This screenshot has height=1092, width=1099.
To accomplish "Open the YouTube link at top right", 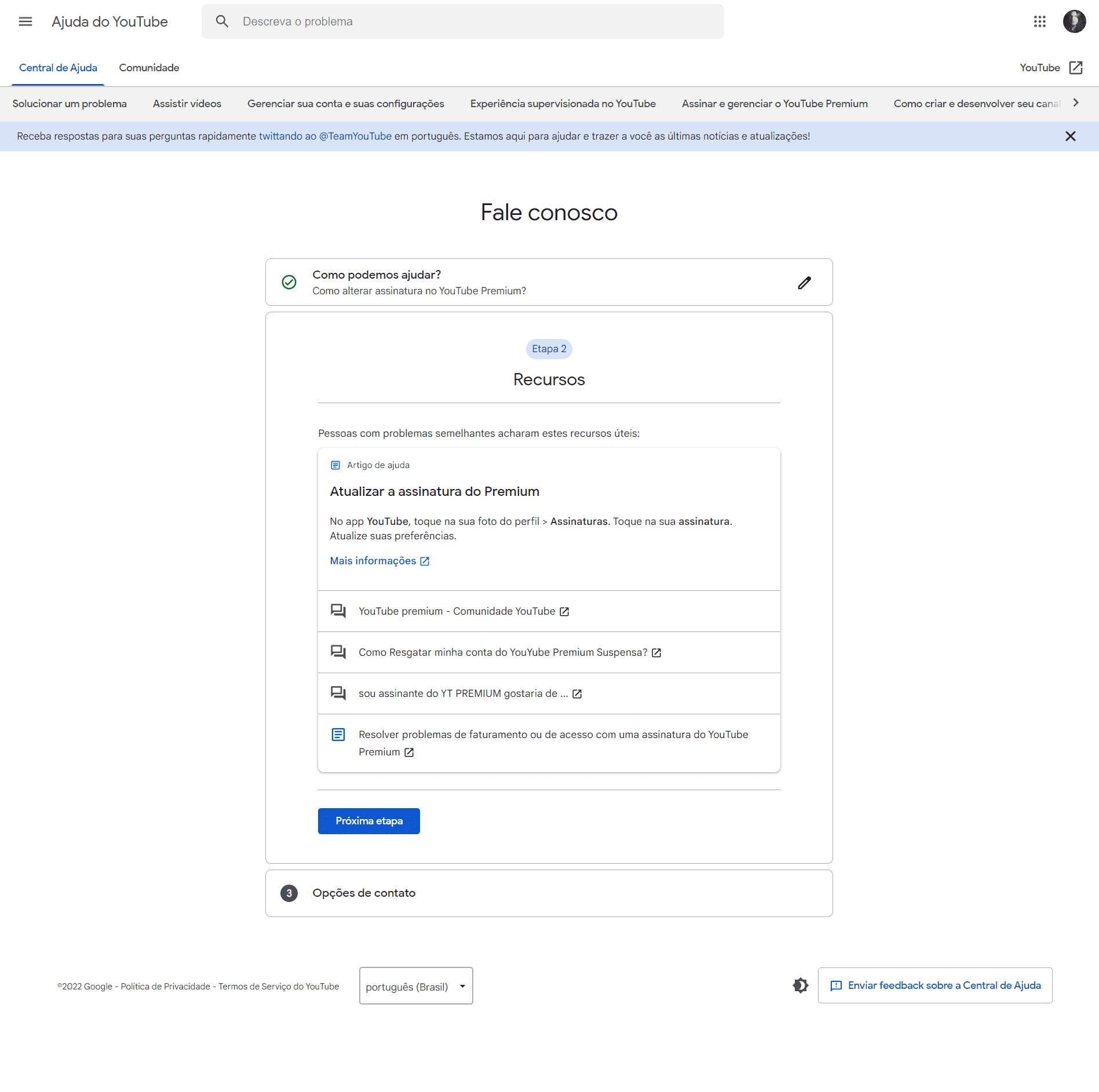I will 1040,68.
